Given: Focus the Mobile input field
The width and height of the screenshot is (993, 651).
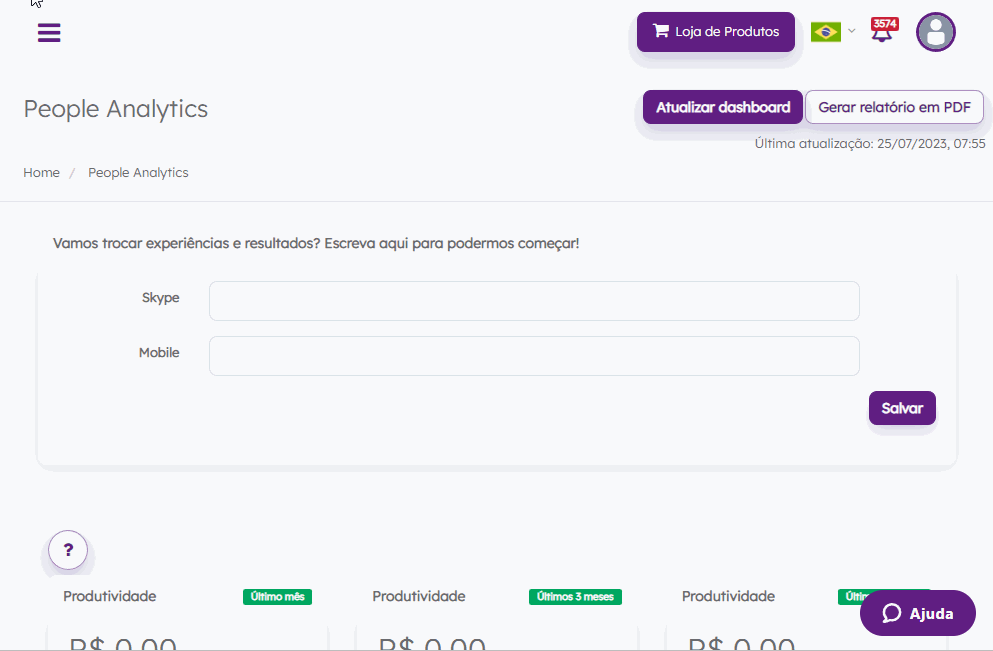Looking at the screenshot, I should pyautogui.click(x=534, y=356).
